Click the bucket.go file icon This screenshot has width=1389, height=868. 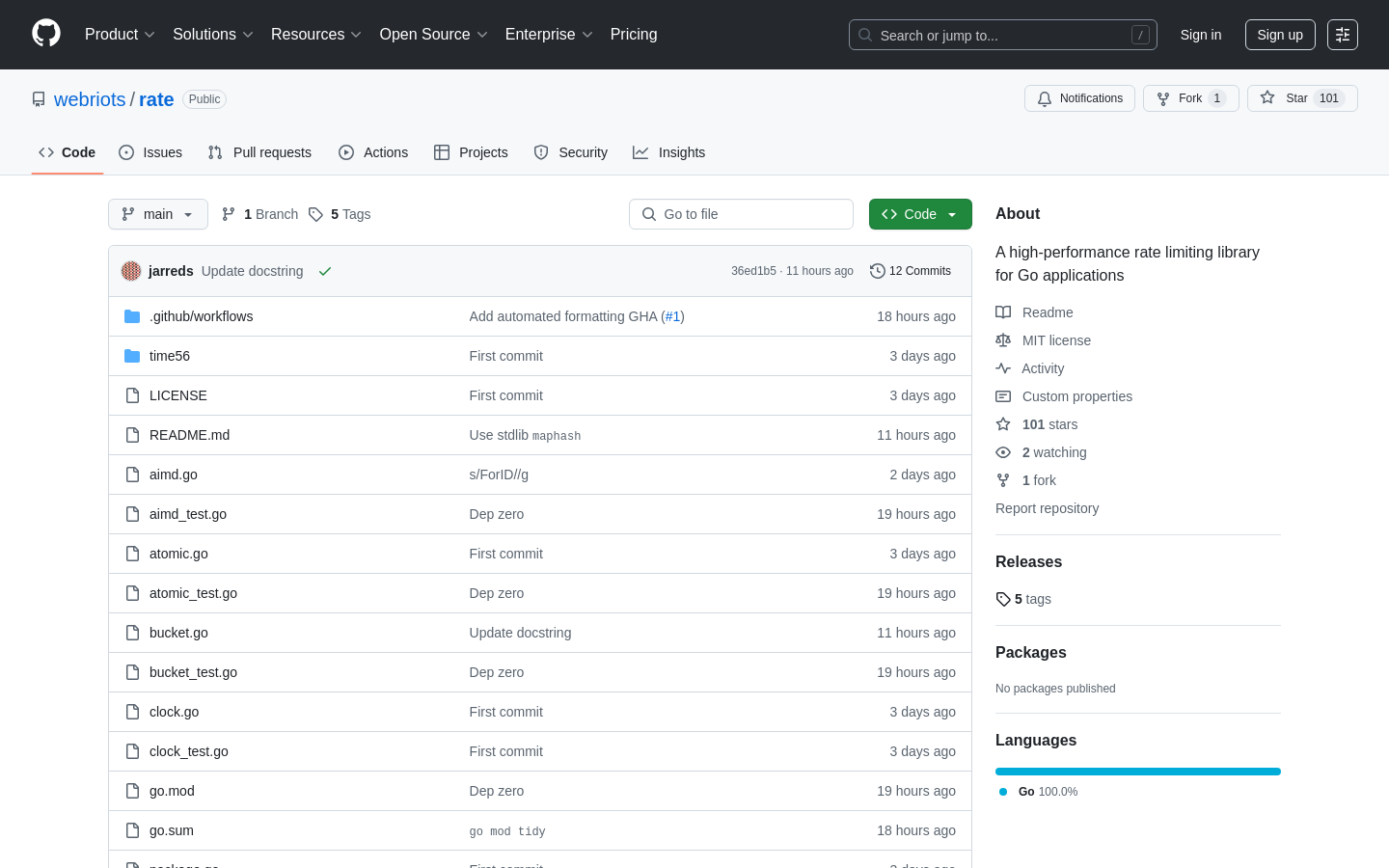(x=132, y=633)
